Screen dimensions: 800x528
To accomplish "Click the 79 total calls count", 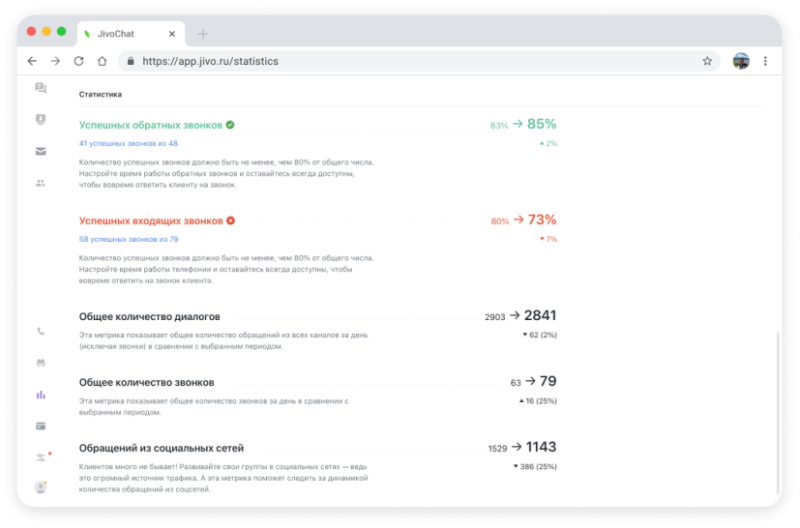I will point(548,382).
